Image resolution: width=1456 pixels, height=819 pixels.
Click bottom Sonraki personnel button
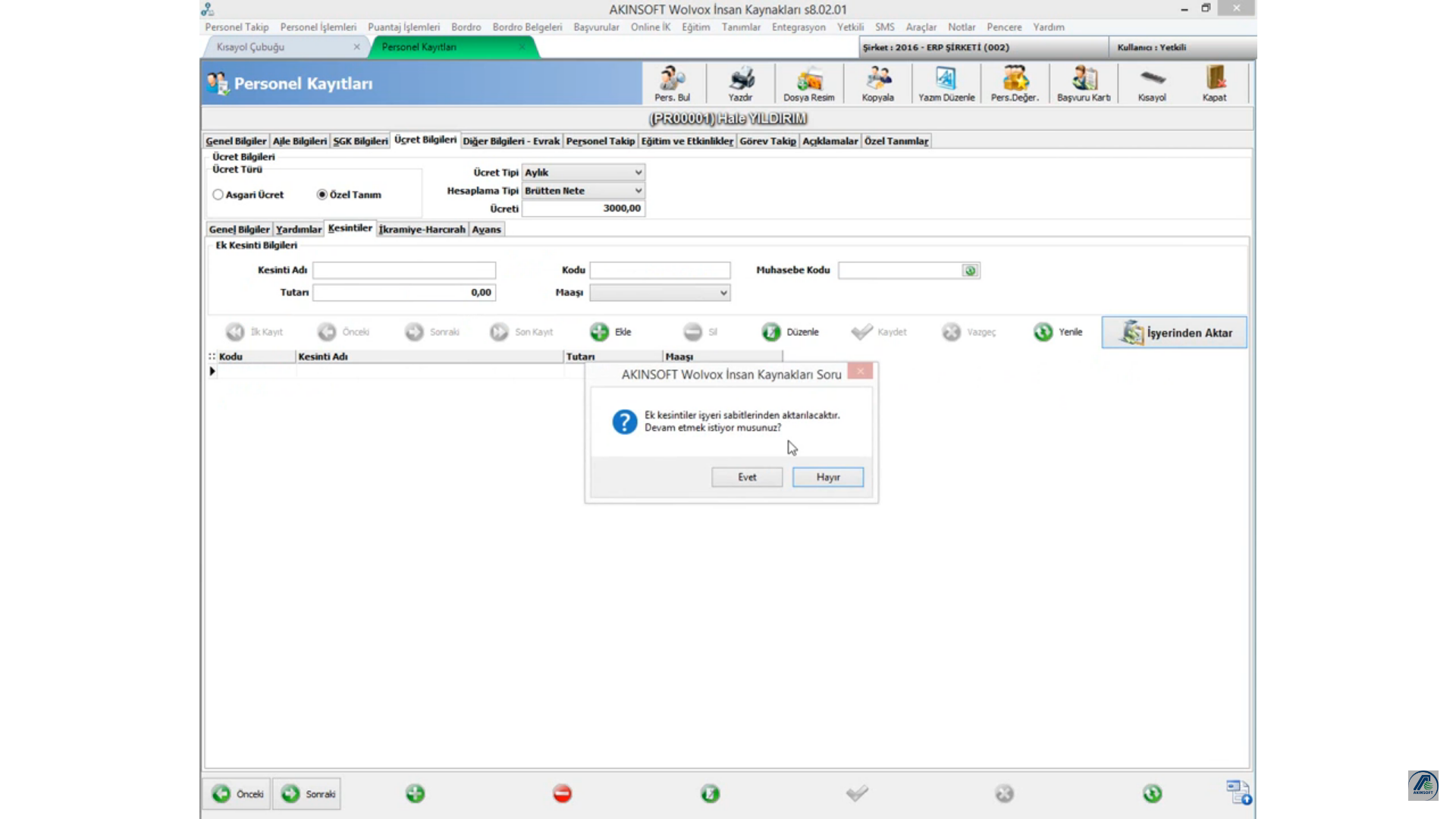point(307,794)
